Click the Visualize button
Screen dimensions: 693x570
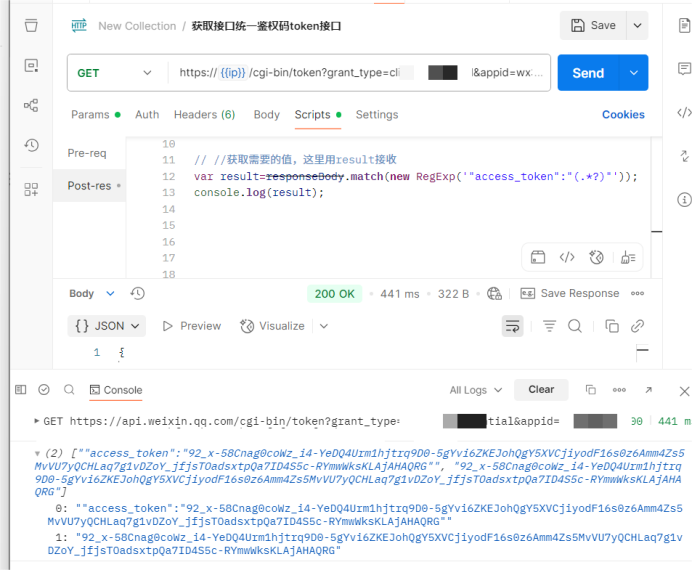click(x=272, y=326)
